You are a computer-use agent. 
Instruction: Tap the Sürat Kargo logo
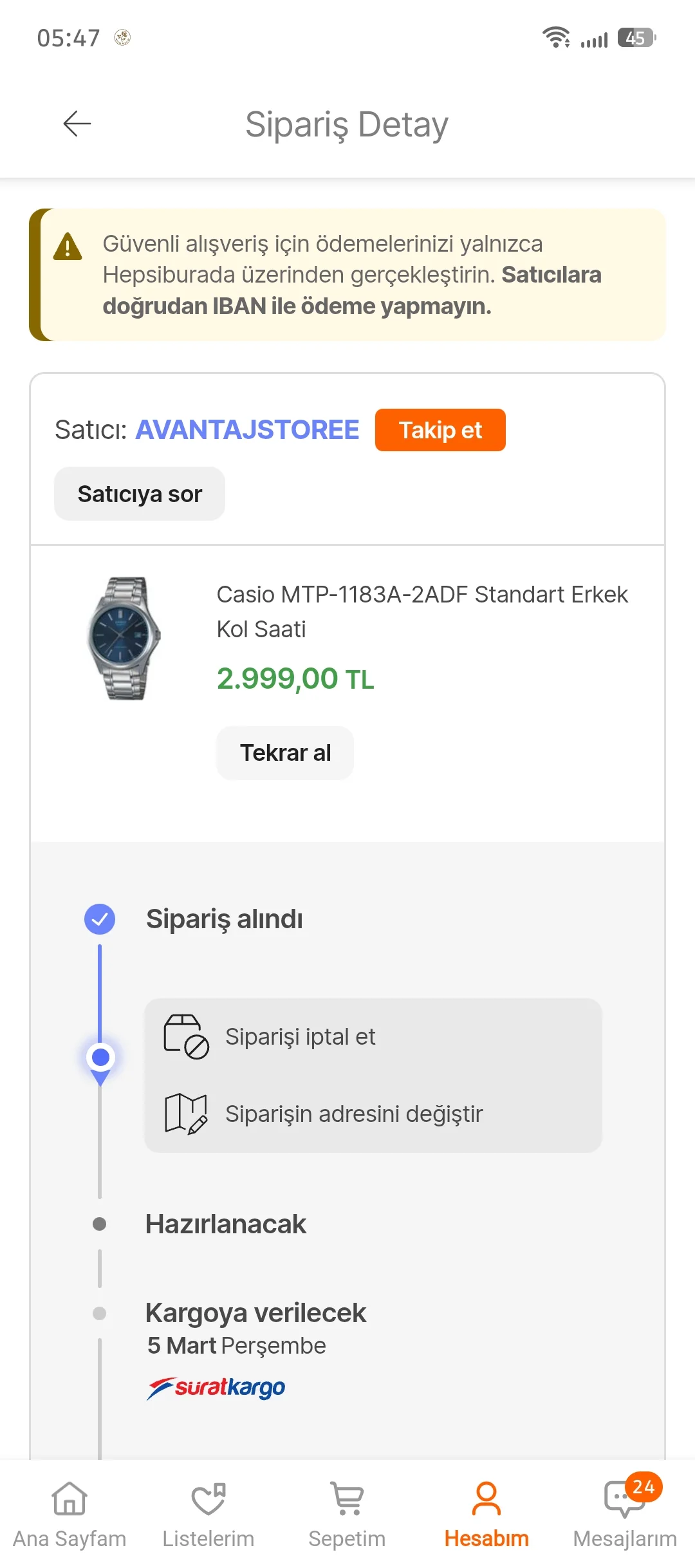(216, 1387)
